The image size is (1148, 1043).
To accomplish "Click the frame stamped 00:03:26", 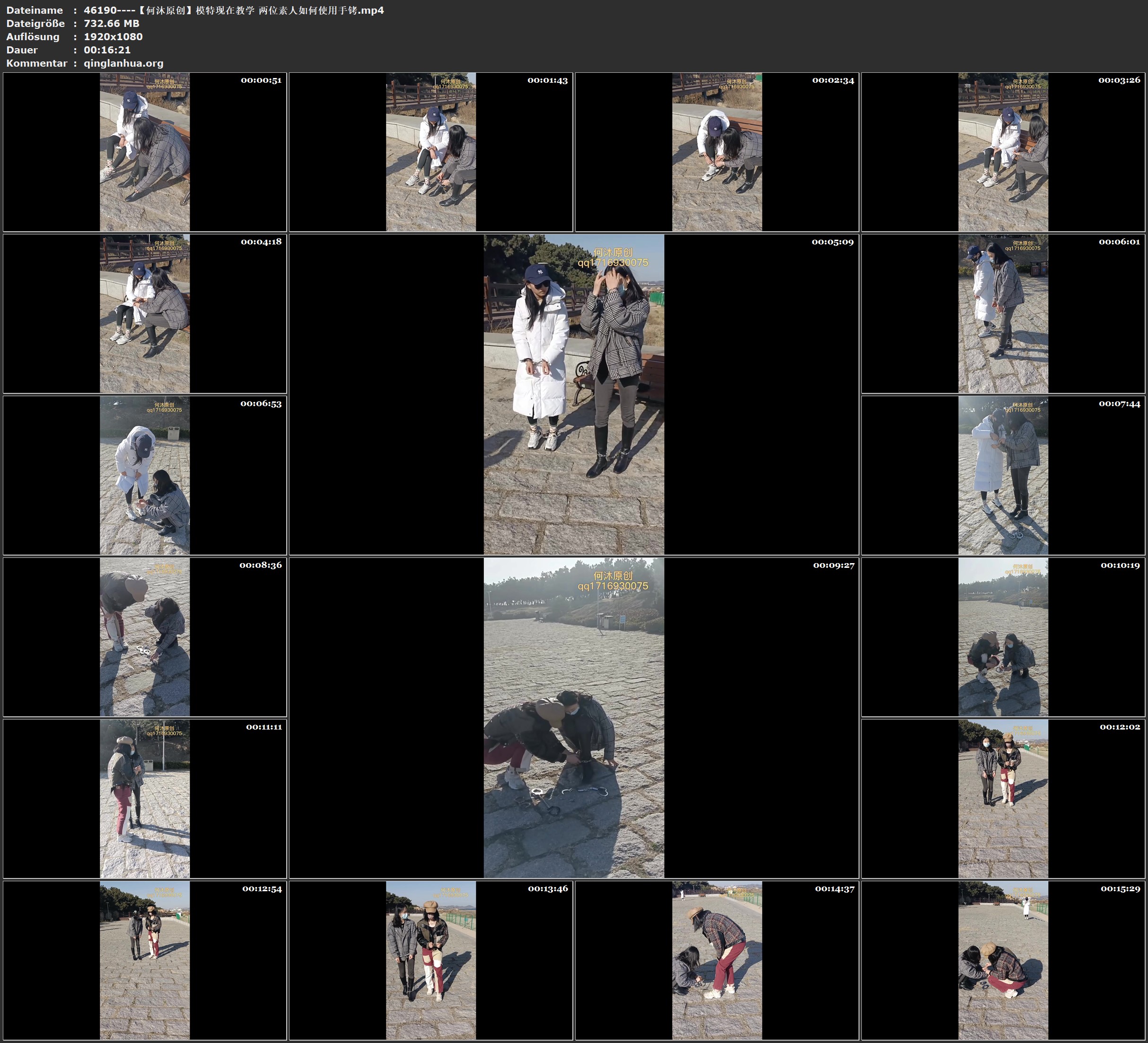I will point(1003,152).
